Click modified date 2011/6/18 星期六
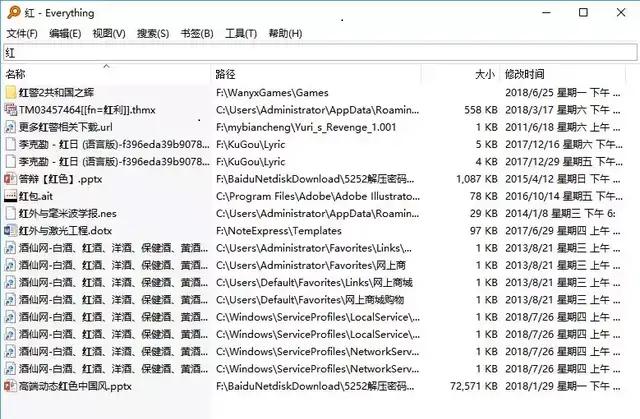This screenshot has height=419, width=640. pos(562,127)
